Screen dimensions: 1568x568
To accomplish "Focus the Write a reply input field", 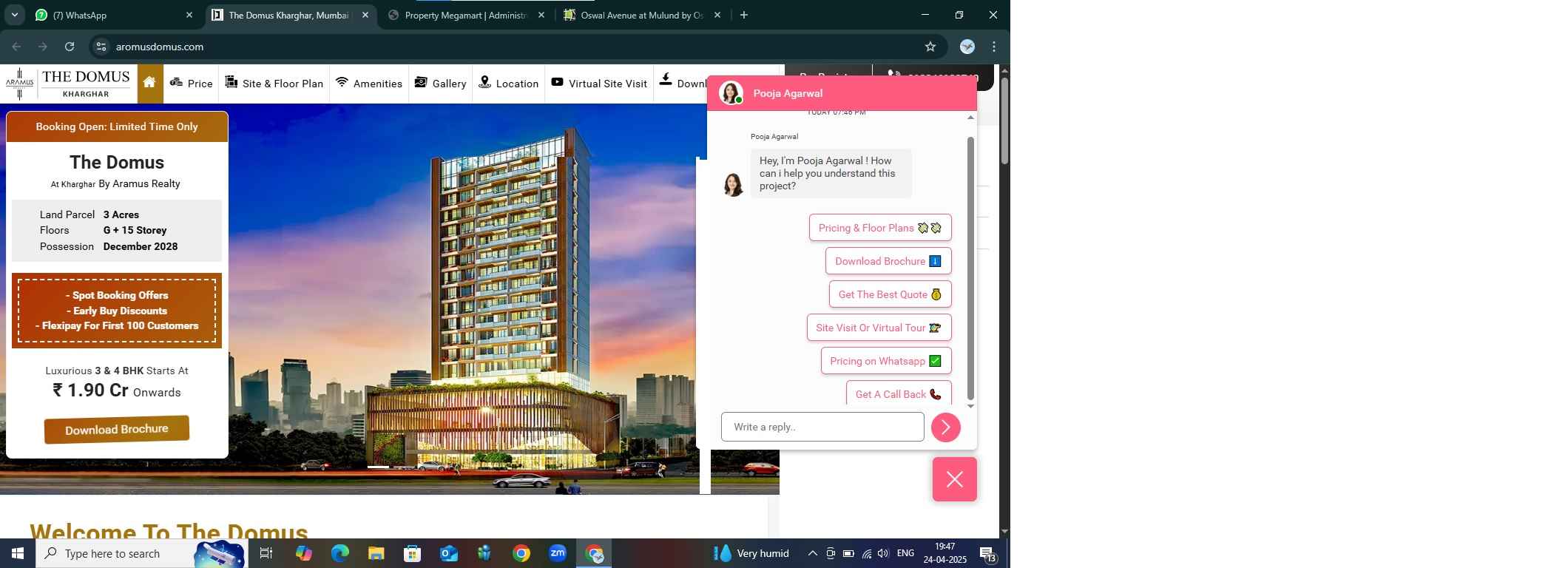I will pos(822,427).
